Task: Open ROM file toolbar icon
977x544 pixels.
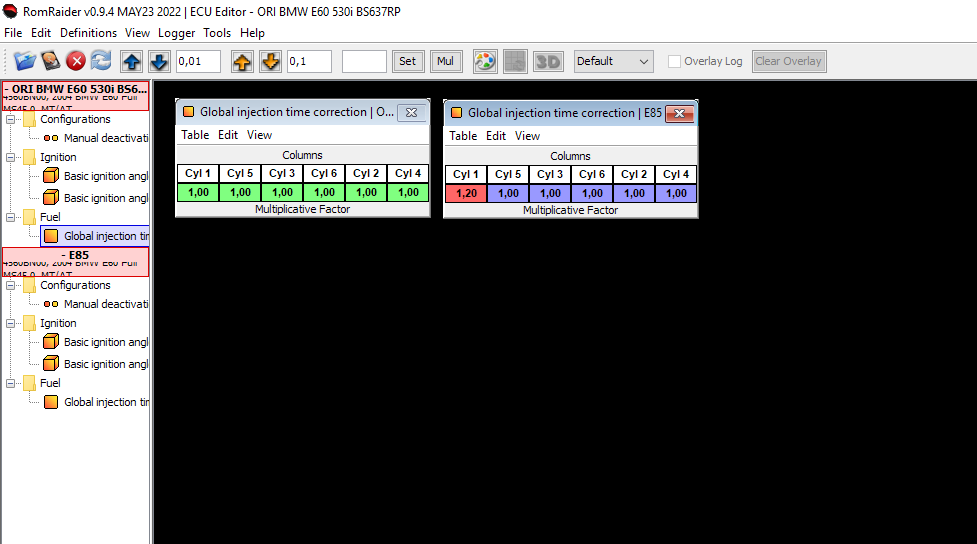Action: click(25, 61)
